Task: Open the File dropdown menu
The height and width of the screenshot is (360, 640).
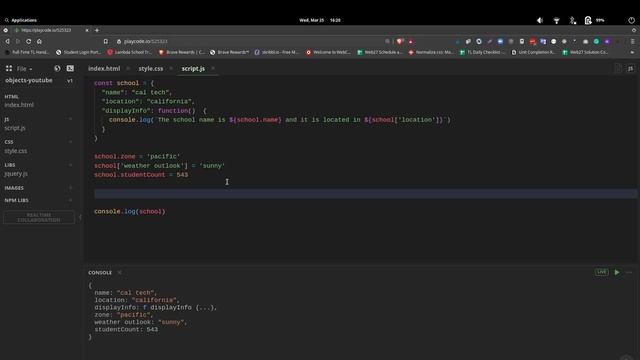Action: [x=24, y=69]
